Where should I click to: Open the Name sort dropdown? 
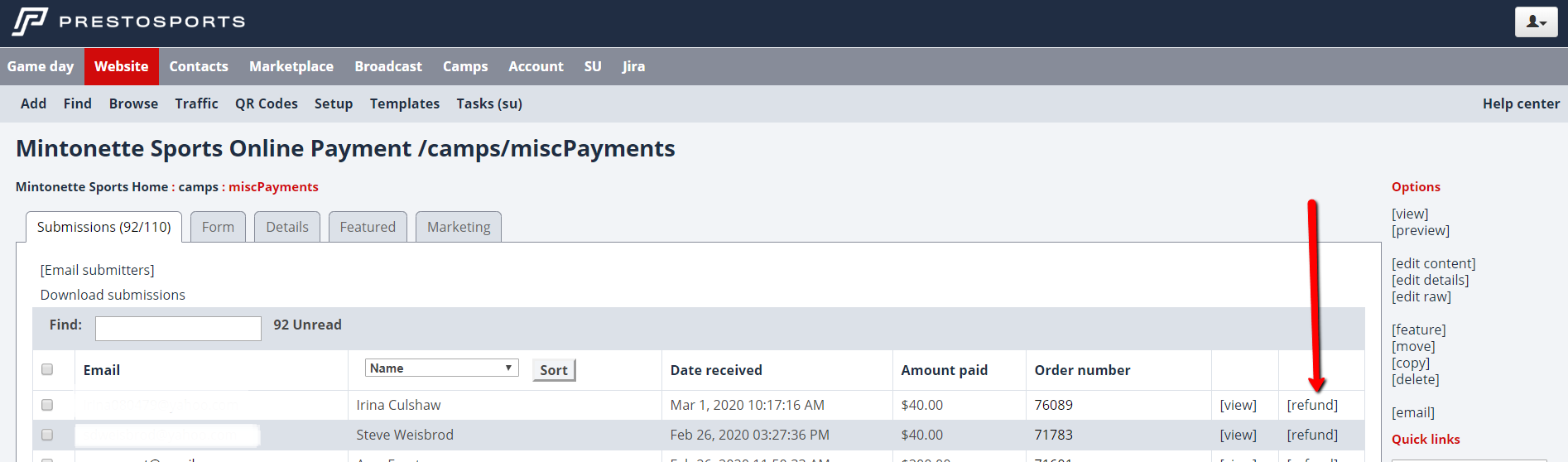(441, 368)
